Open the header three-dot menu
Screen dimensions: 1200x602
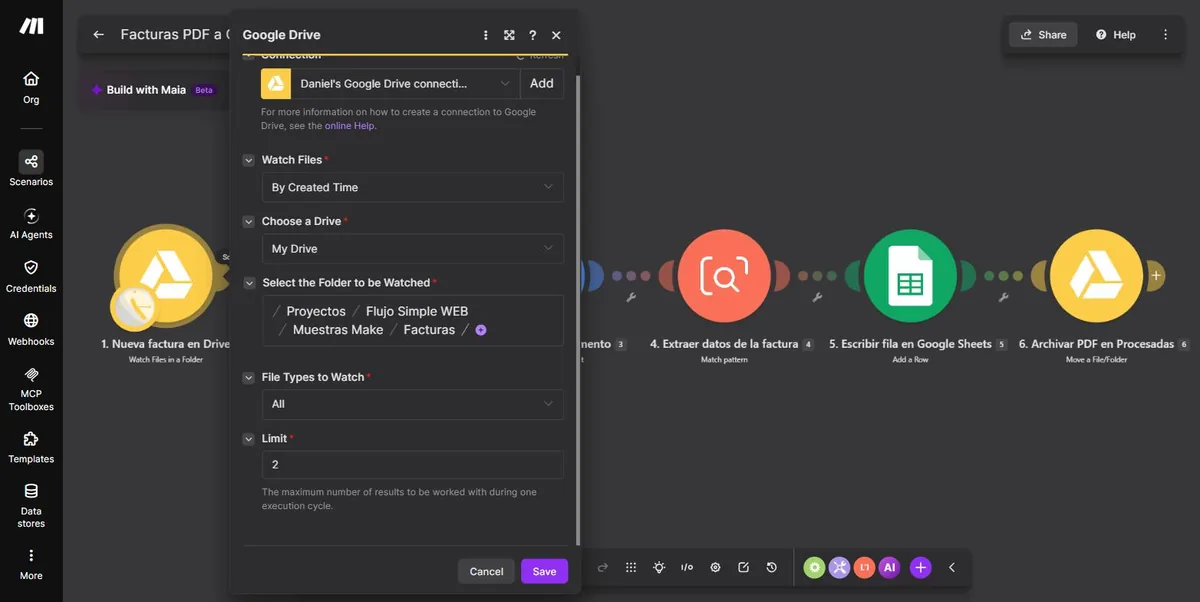[1165, 34]
